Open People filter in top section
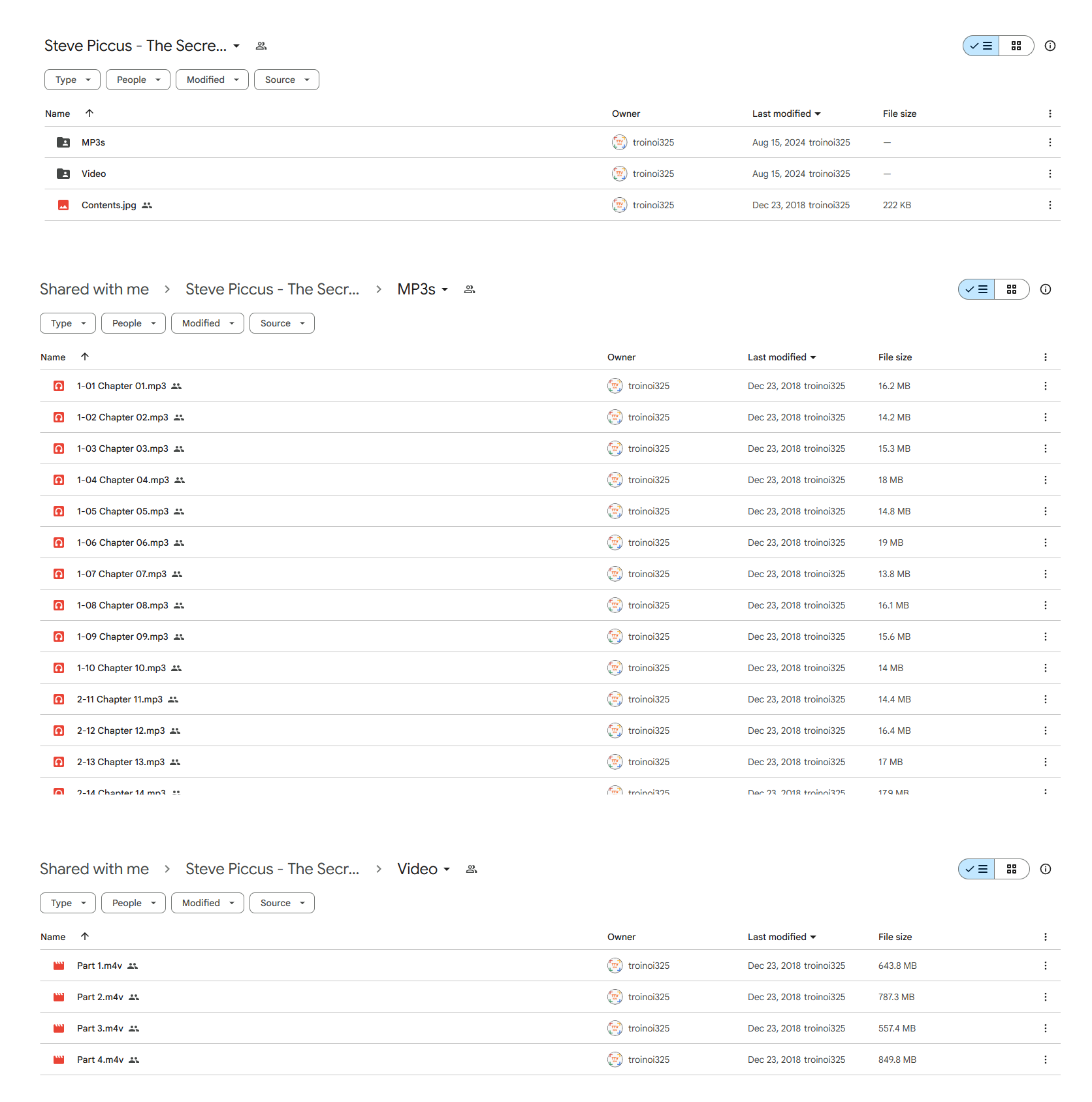The image size is (1092, 1102). click(x=138, y=80)
